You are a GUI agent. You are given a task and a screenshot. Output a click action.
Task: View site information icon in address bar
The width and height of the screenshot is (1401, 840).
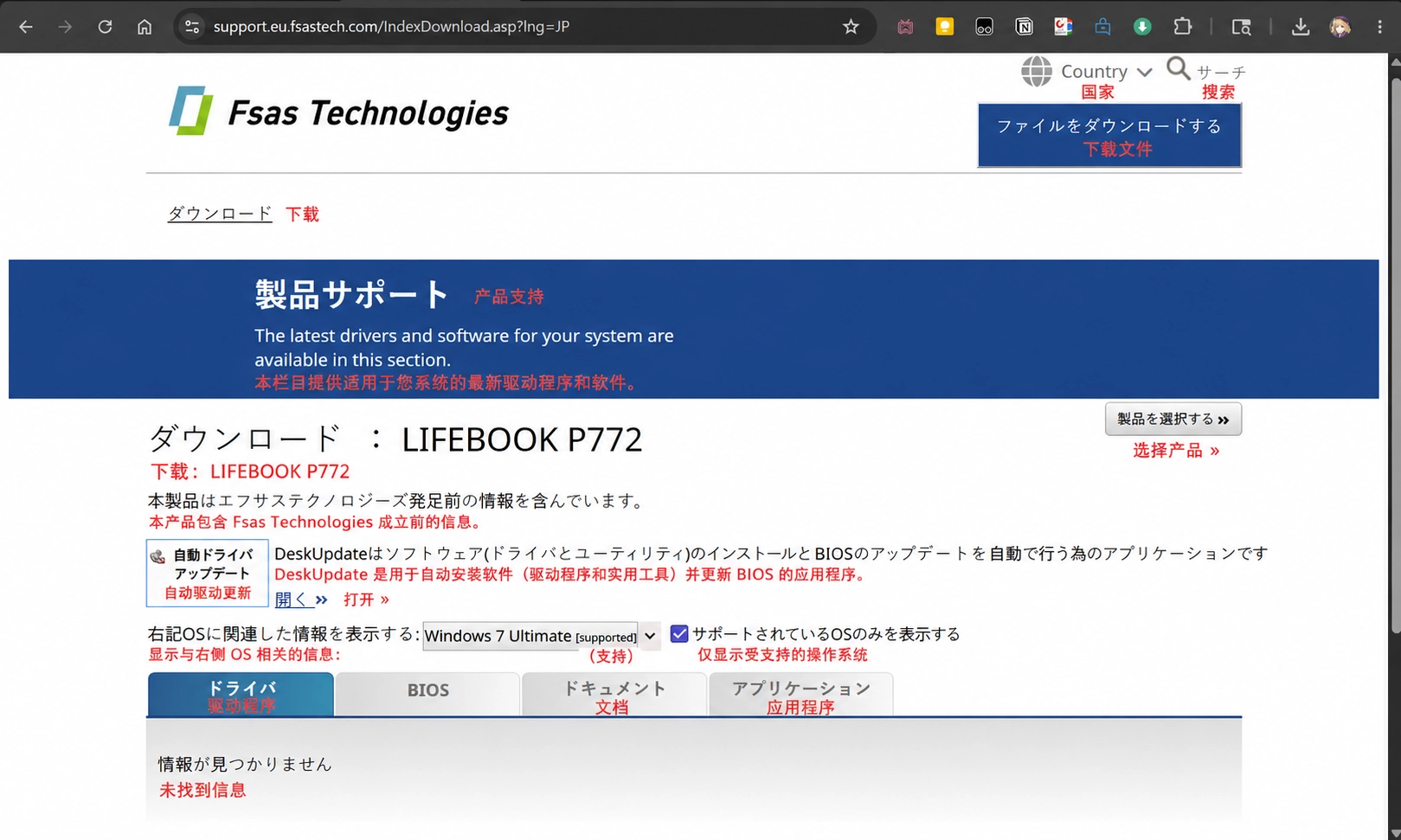tap(192, 27)
